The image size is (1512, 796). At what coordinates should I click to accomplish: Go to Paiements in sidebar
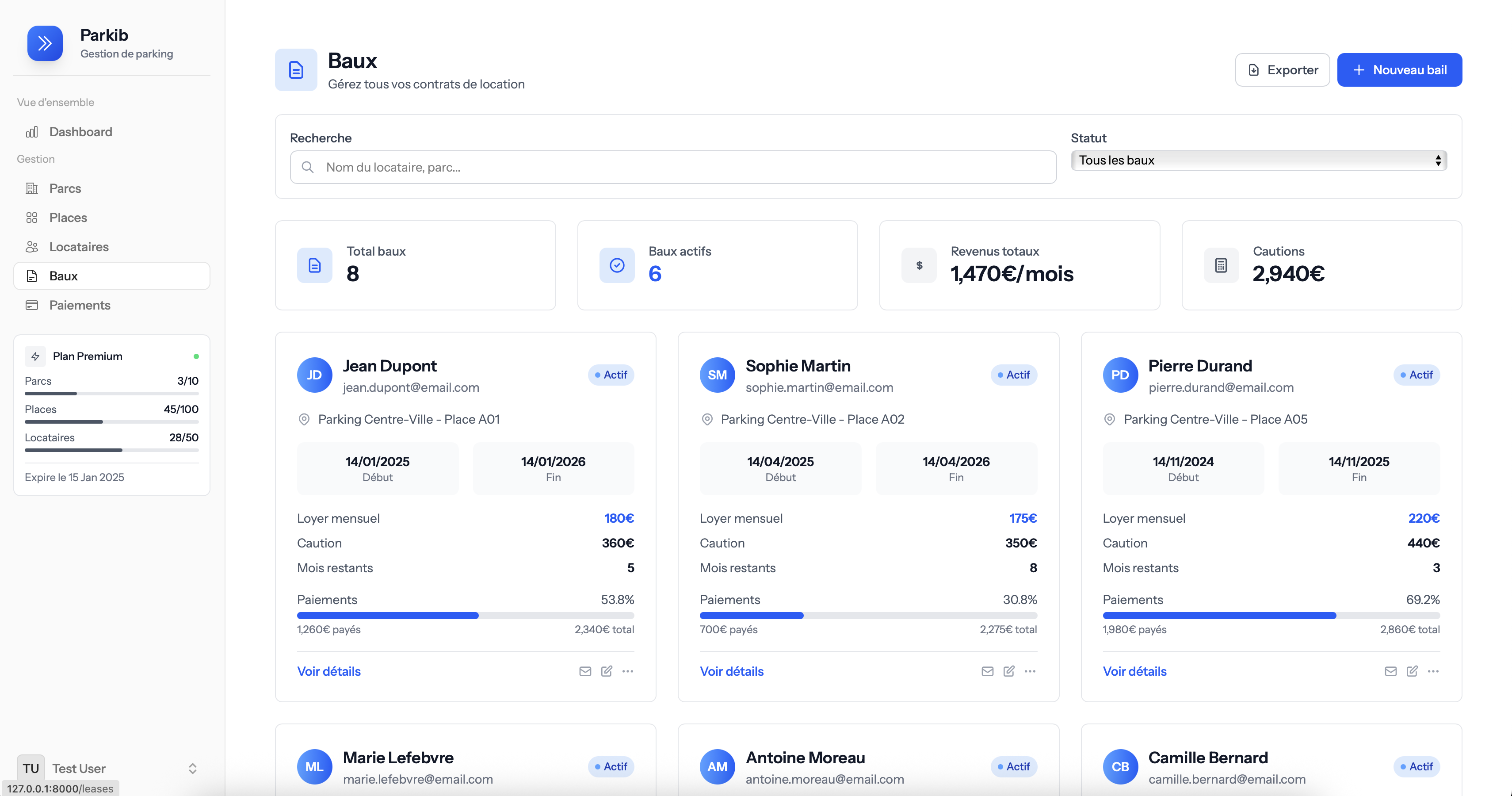click(x=79, y=305)
